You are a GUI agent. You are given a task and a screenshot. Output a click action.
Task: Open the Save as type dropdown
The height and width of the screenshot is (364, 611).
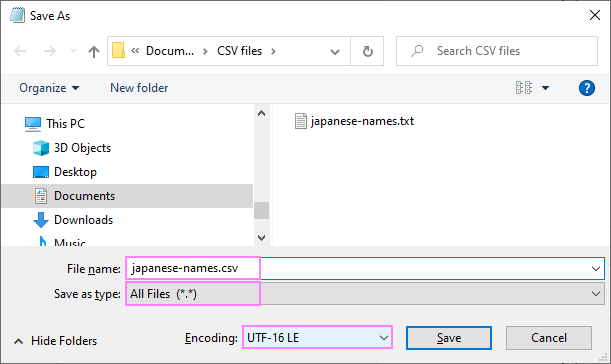(x=365, y=293)
